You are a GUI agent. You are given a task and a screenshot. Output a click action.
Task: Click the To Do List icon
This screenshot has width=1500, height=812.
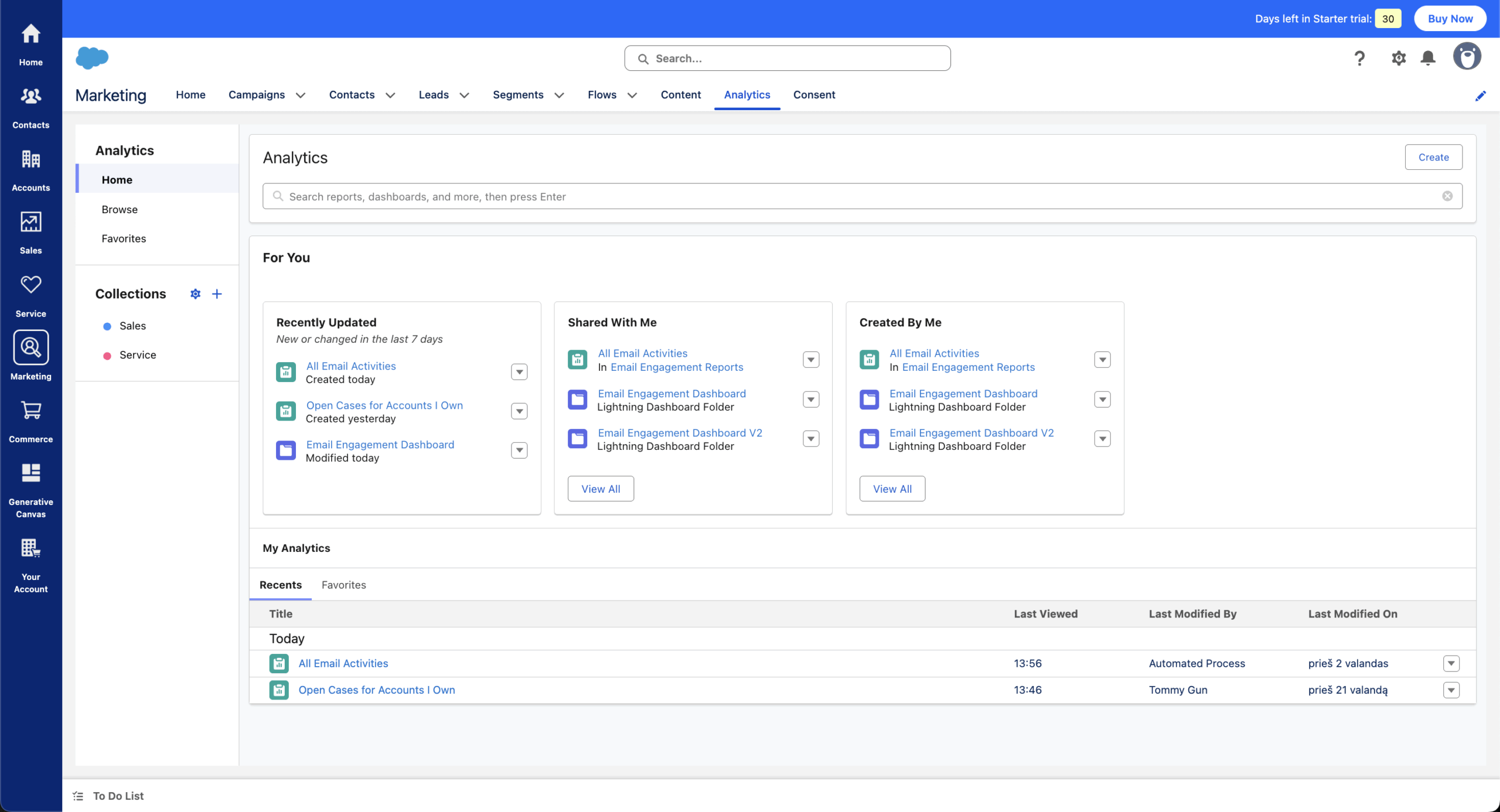point(78,796)
